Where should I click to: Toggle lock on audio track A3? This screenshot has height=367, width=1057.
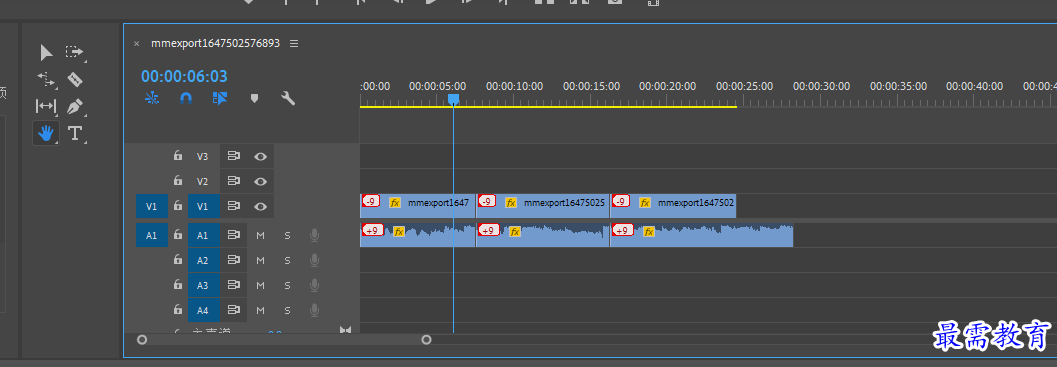click(177, 285)
